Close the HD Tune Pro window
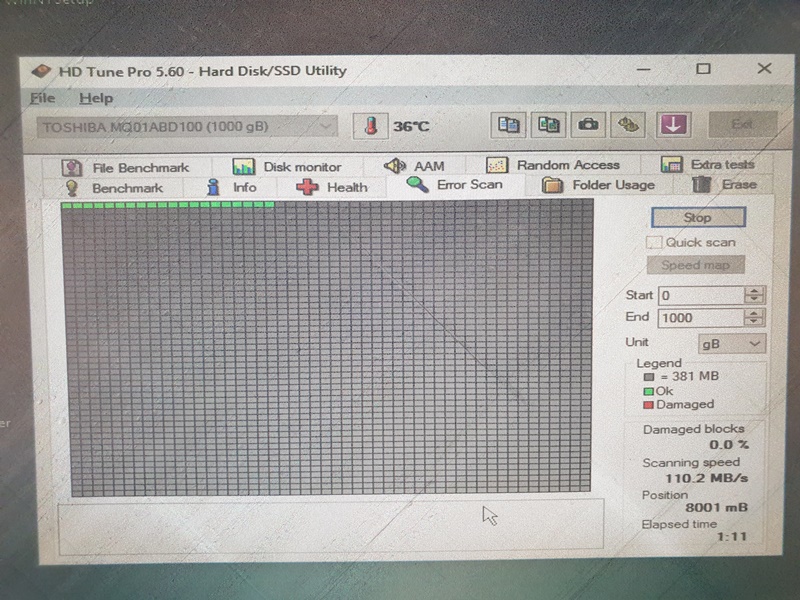Image resolution: width=800 pixels, height=600 pixels. pyautogui.click(x=764, y=68)
